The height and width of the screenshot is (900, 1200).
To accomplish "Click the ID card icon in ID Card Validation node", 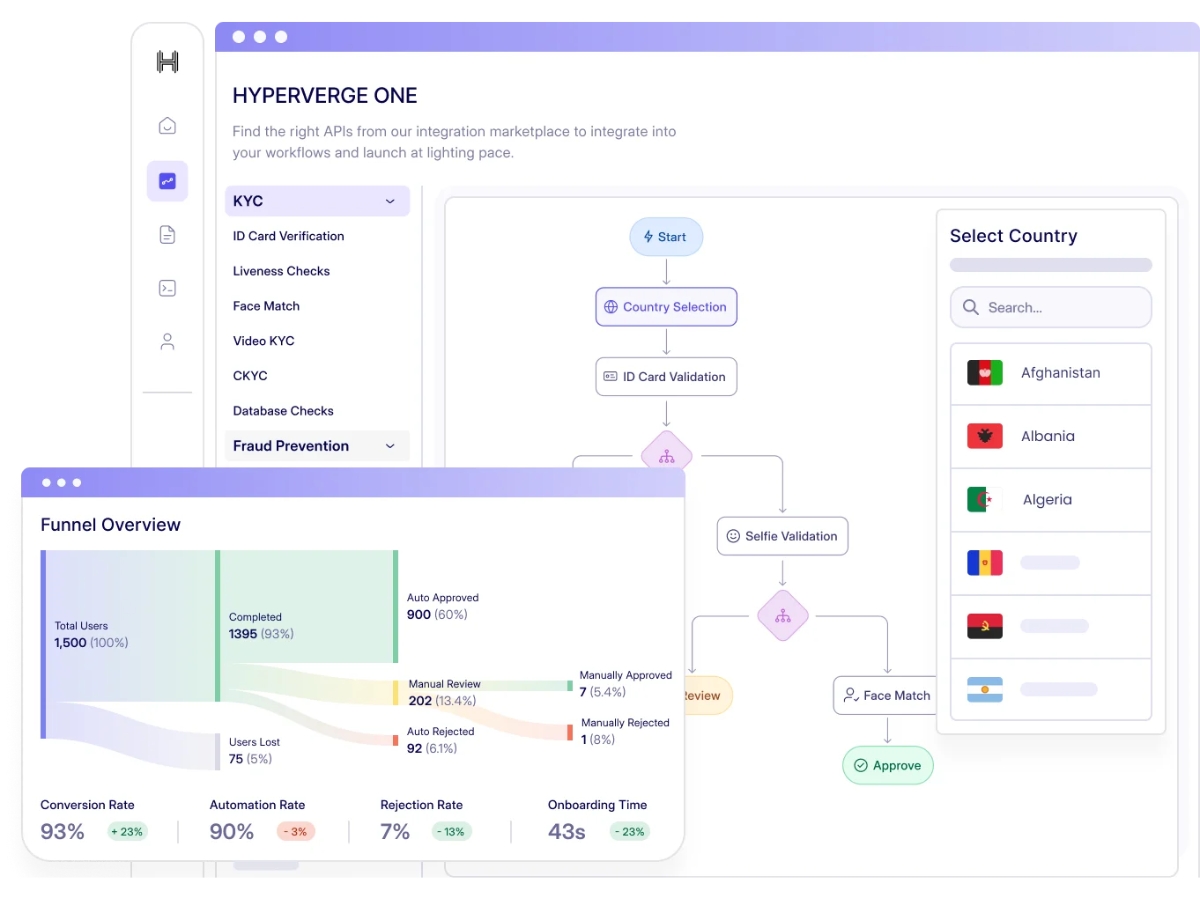I will [x=610, y=377].
